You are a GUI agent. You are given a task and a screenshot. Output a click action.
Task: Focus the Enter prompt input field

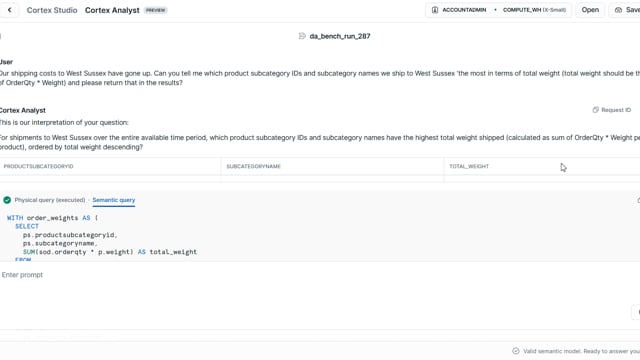pyautogui.click(x=318, y=275)
